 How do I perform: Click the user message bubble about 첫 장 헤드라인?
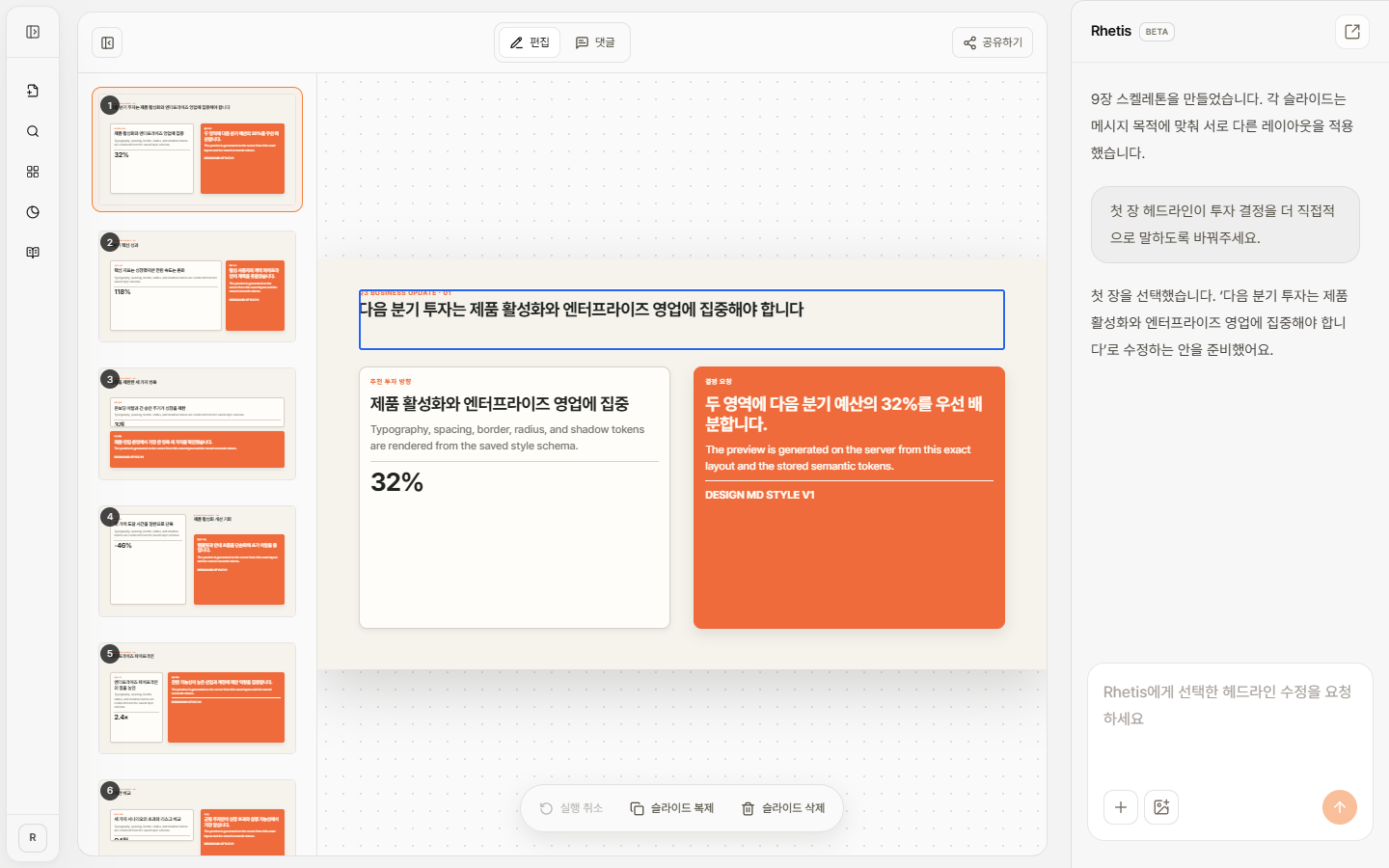point(1225,225)
